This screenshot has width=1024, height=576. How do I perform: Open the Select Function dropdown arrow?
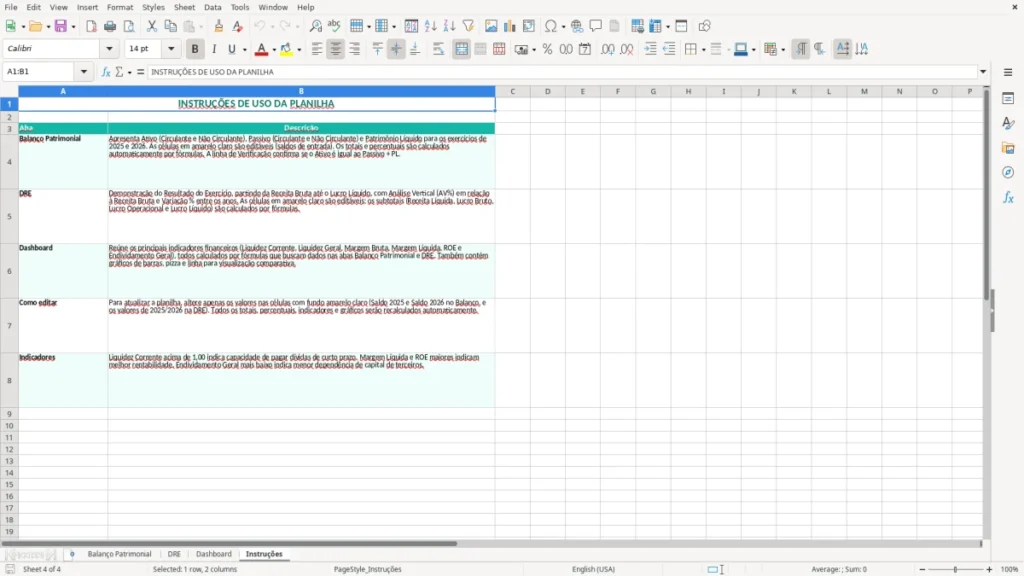[129, 72]
